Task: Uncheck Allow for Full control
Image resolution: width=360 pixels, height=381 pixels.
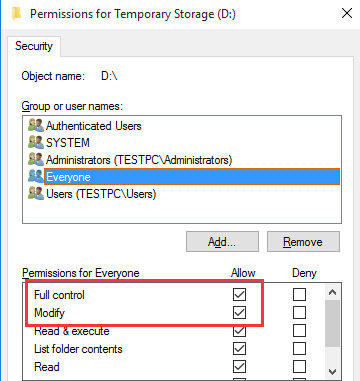Action: (x=239, y=294)
